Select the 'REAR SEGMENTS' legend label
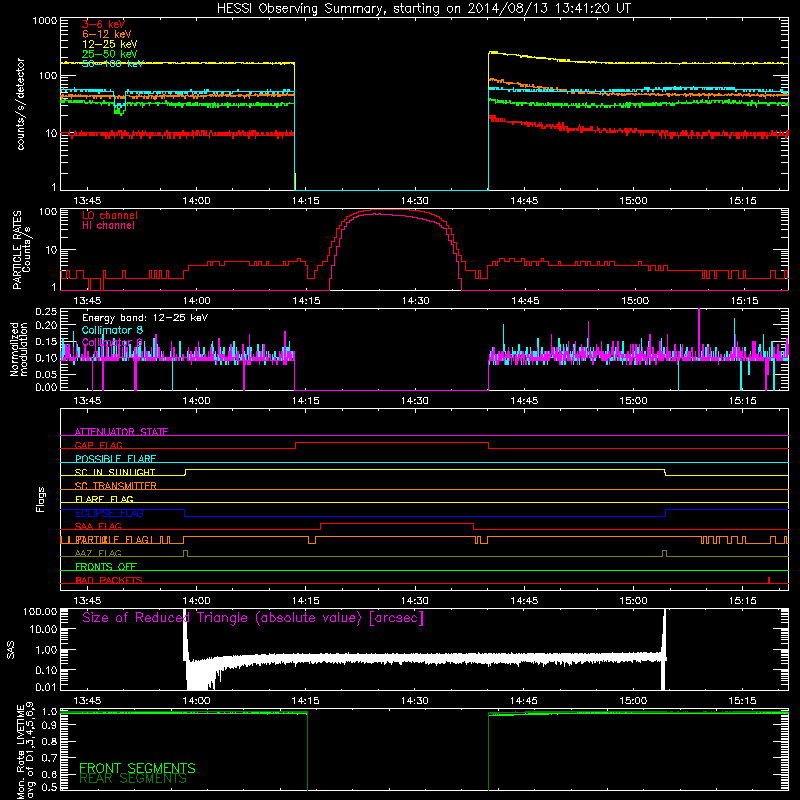 (133, 779)
